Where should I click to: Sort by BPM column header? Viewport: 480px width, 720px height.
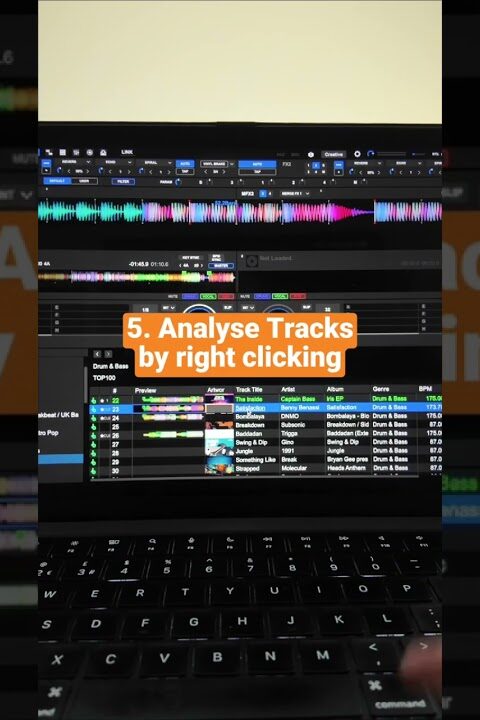click(x=425, y=389)
